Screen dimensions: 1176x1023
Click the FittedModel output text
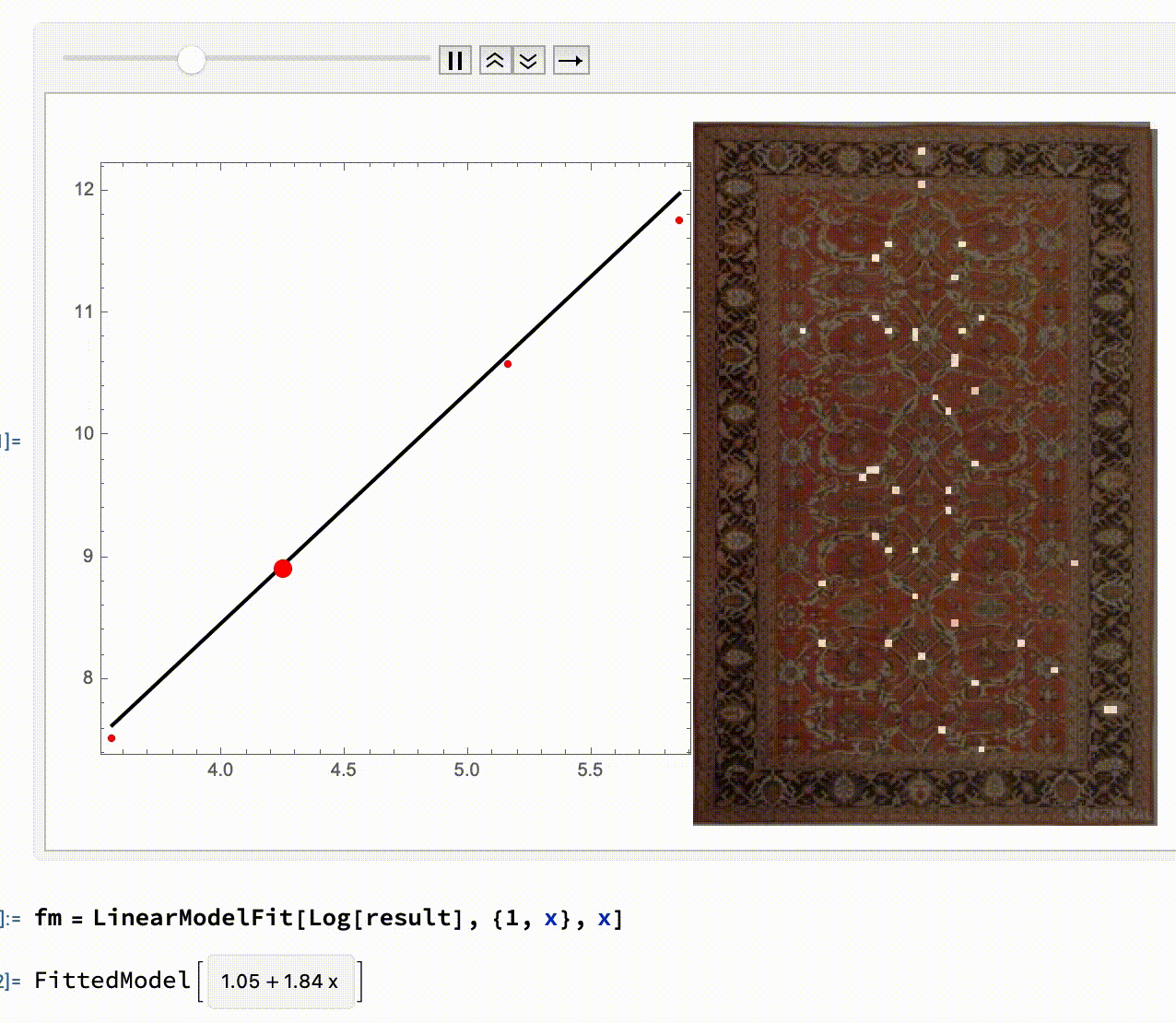[x=112, y=981]
